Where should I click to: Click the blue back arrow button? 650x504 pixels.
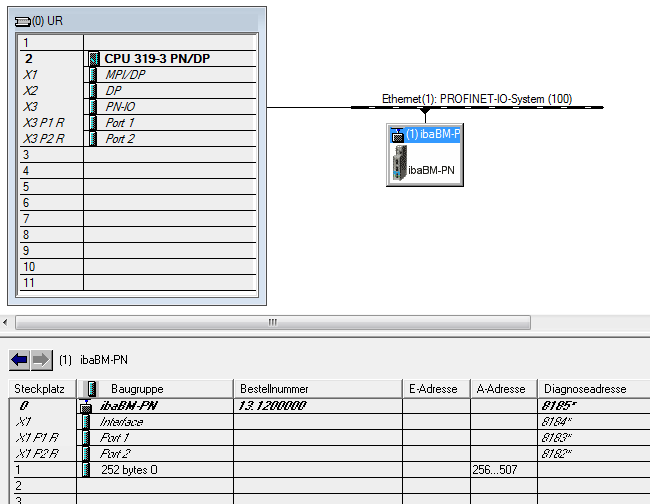click(19, 360)
